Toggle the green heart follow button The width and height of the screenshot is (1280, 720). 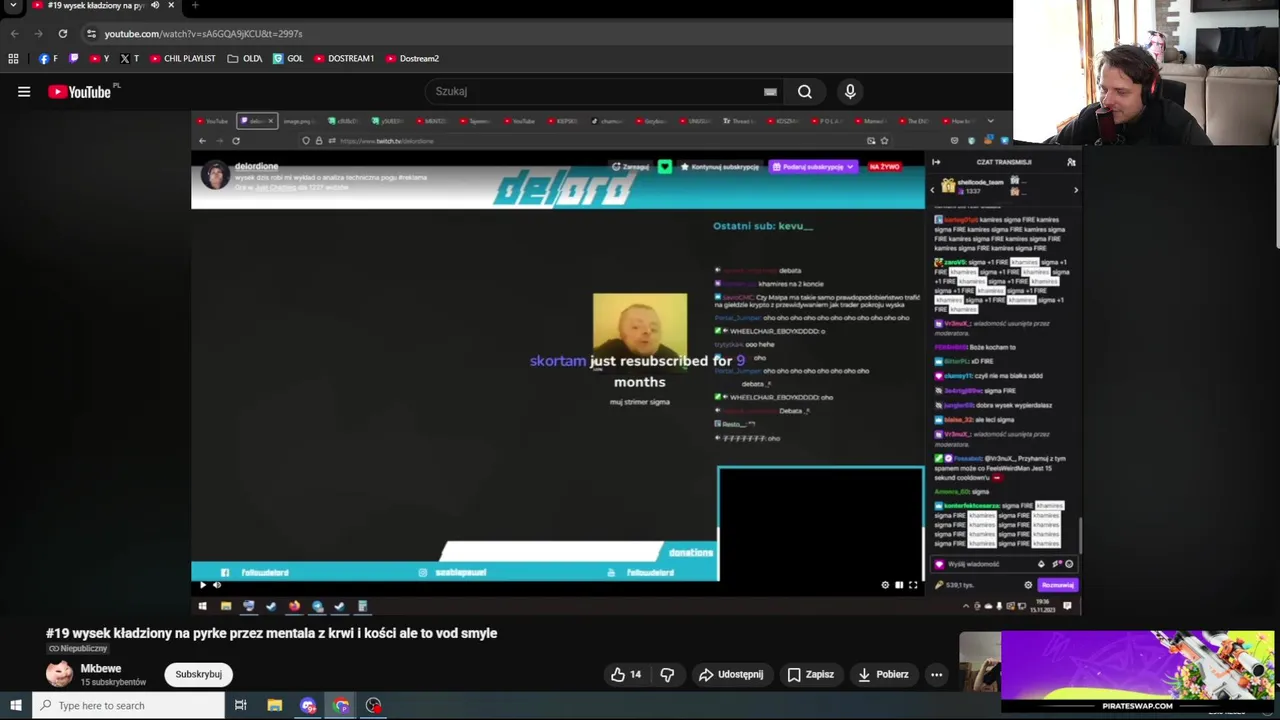665,166
